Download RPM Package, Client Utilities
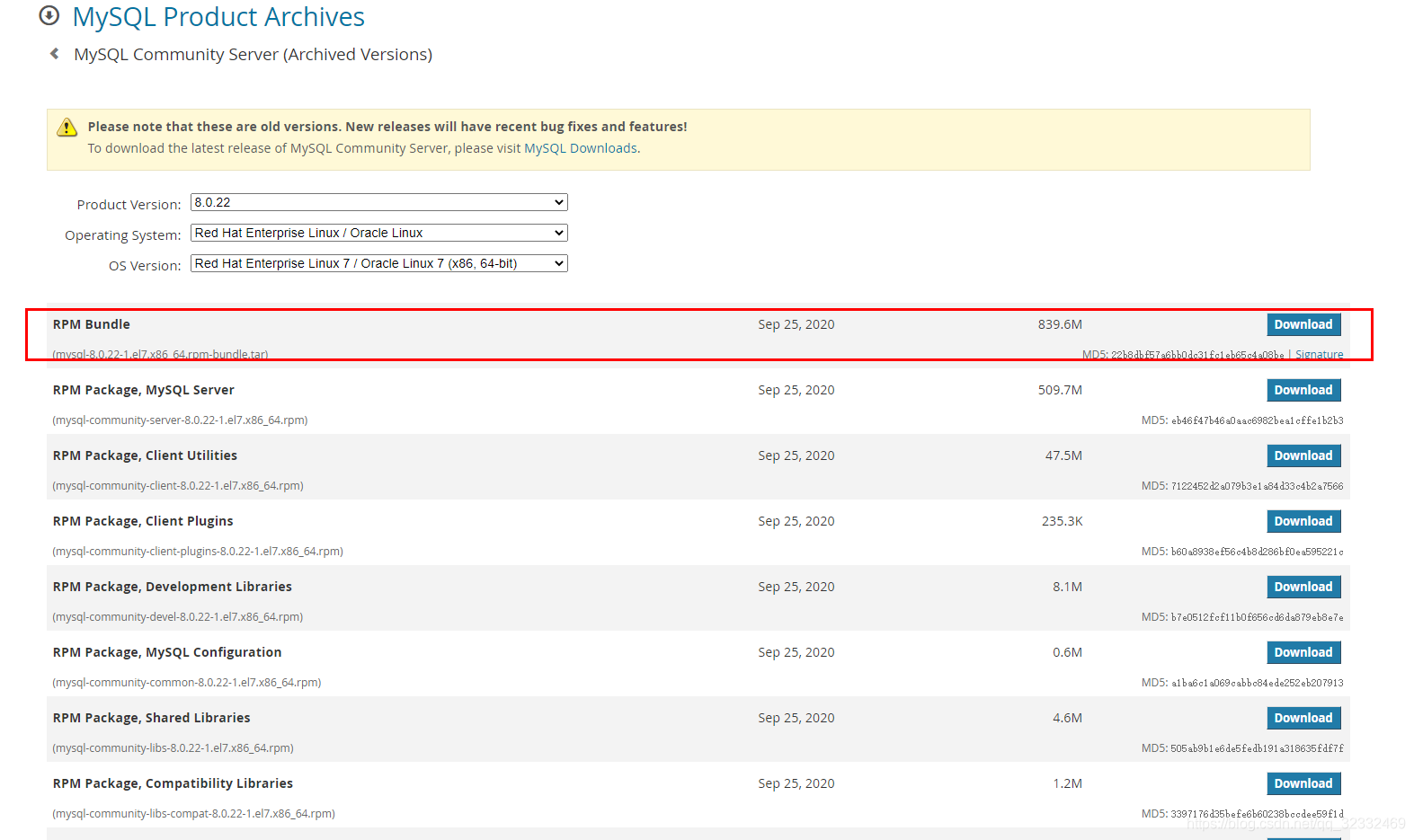This screenshot has width=1414, height=840. [x=1303, y=455]
